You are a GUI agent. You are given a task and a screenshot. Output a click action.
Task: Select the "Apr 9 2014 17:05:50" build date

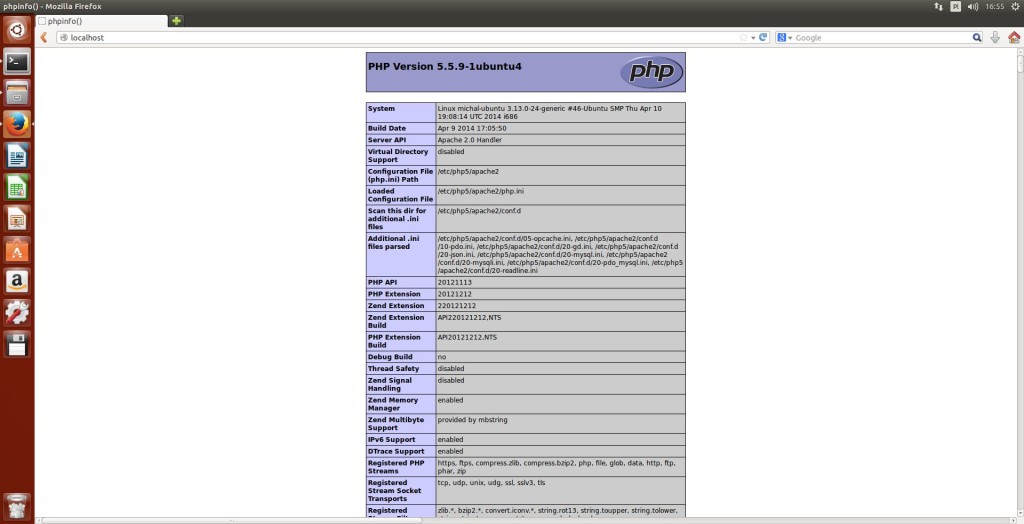tap(472, 128)
